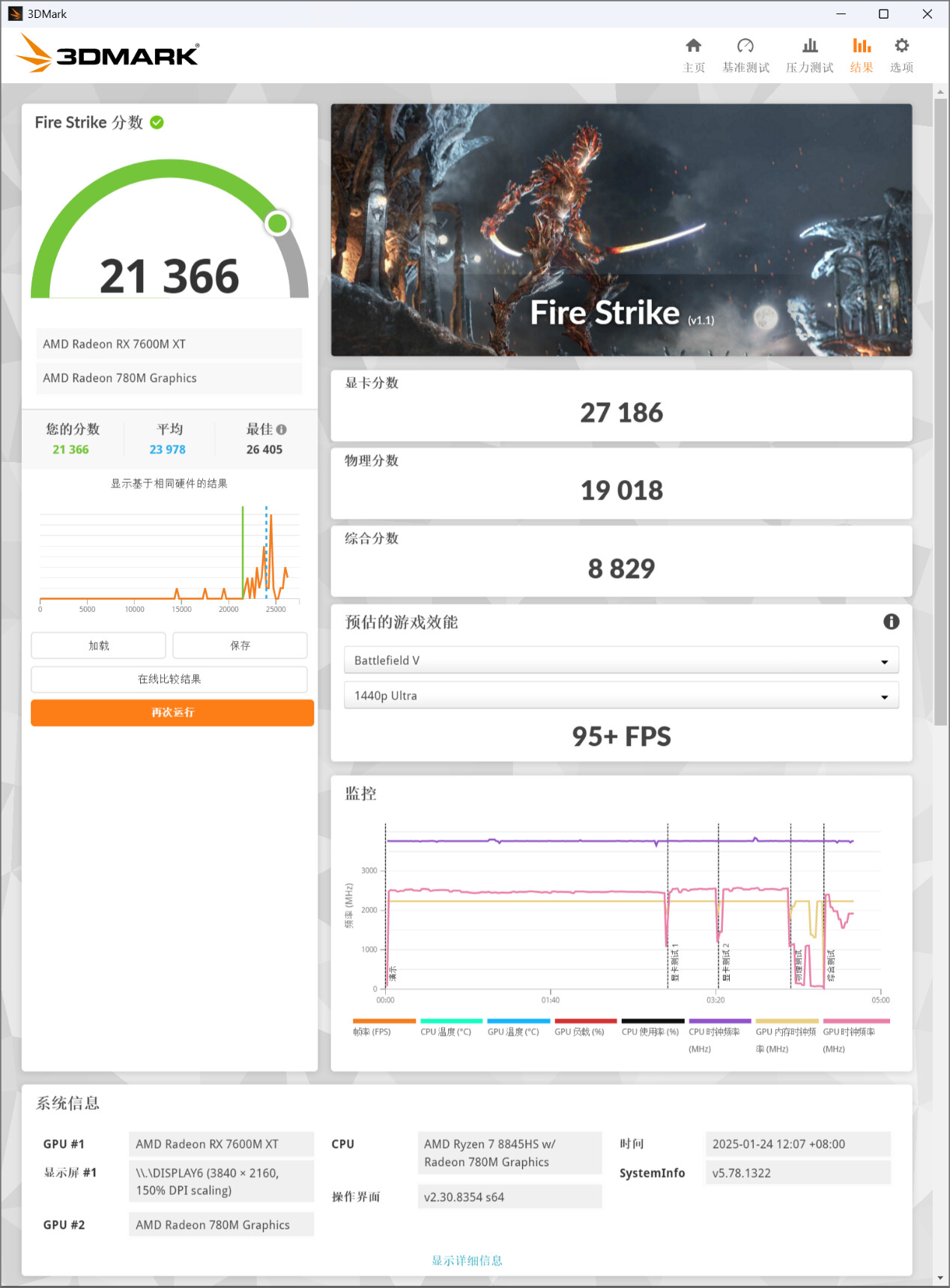Click the info icon next to best score

(282, 430)
